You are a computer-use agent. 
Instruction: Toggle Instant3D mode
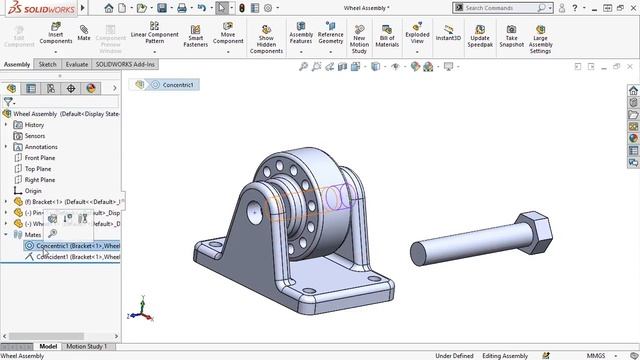pos(448,33)
